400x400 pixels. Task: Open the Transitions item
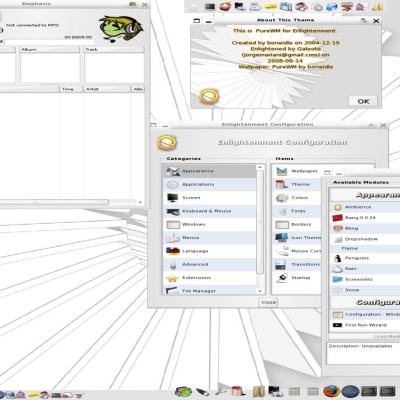pos(297,264)
